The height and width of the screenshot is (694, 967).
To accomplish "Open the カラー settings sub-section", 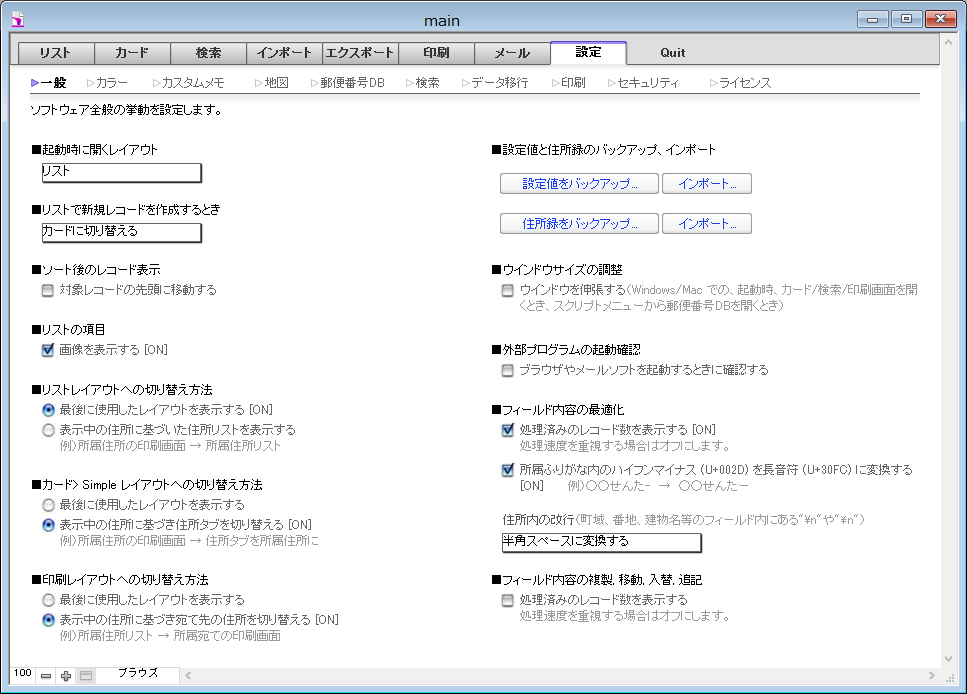I will point(109,83).
